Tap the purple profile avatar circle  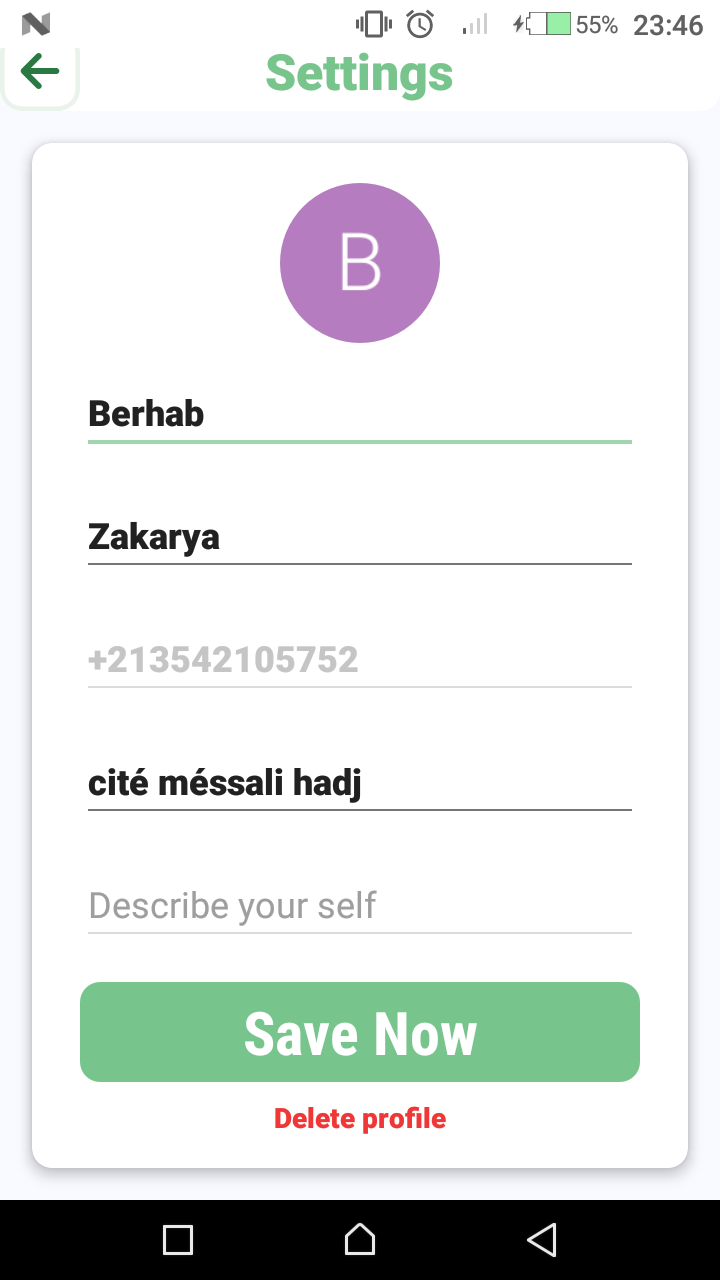(x=360, y=263)
